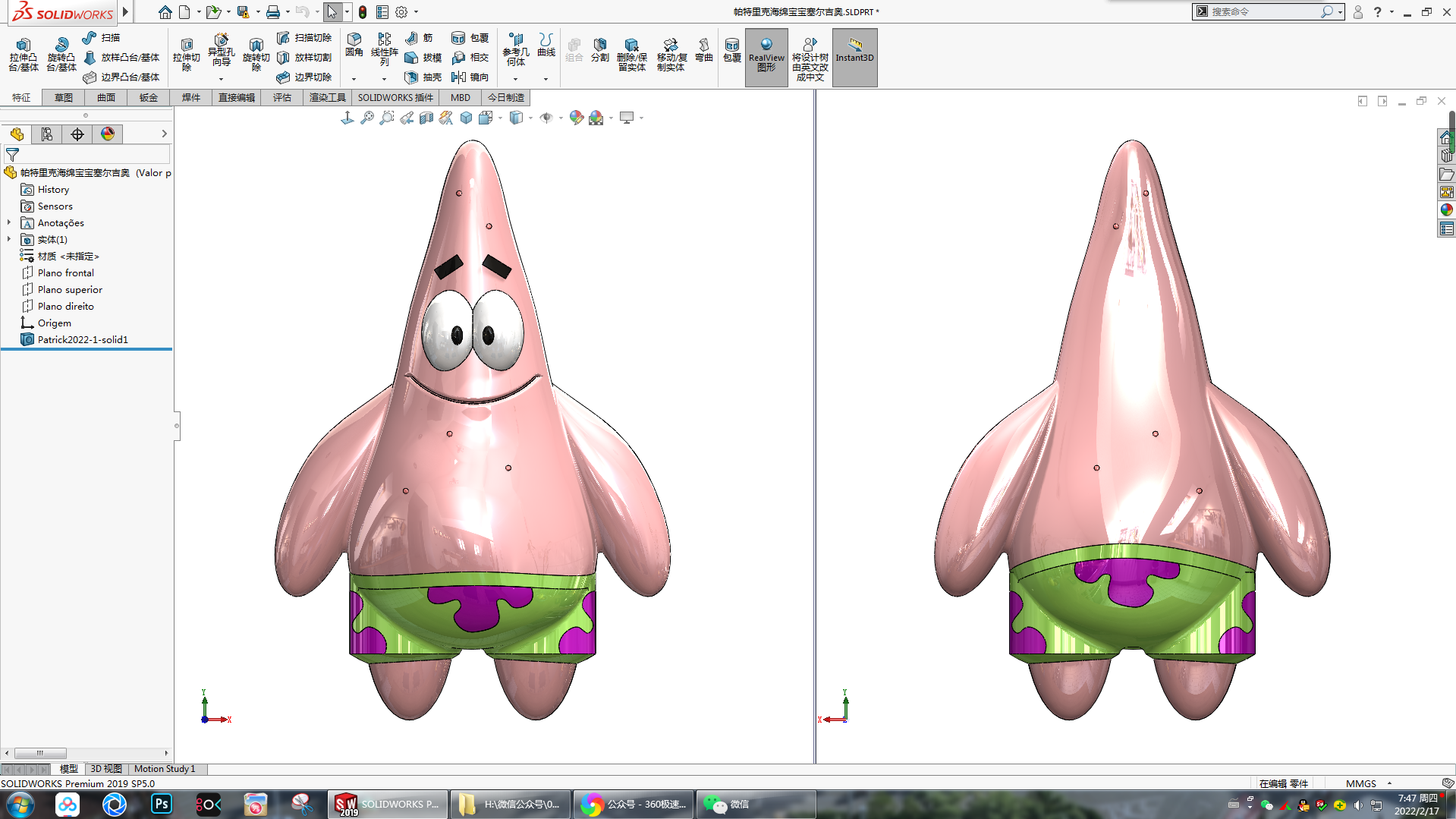This screenshot has height=819, width=1456.
Task: Select the Fillet (圆角) tool
Action: point(354,46)
